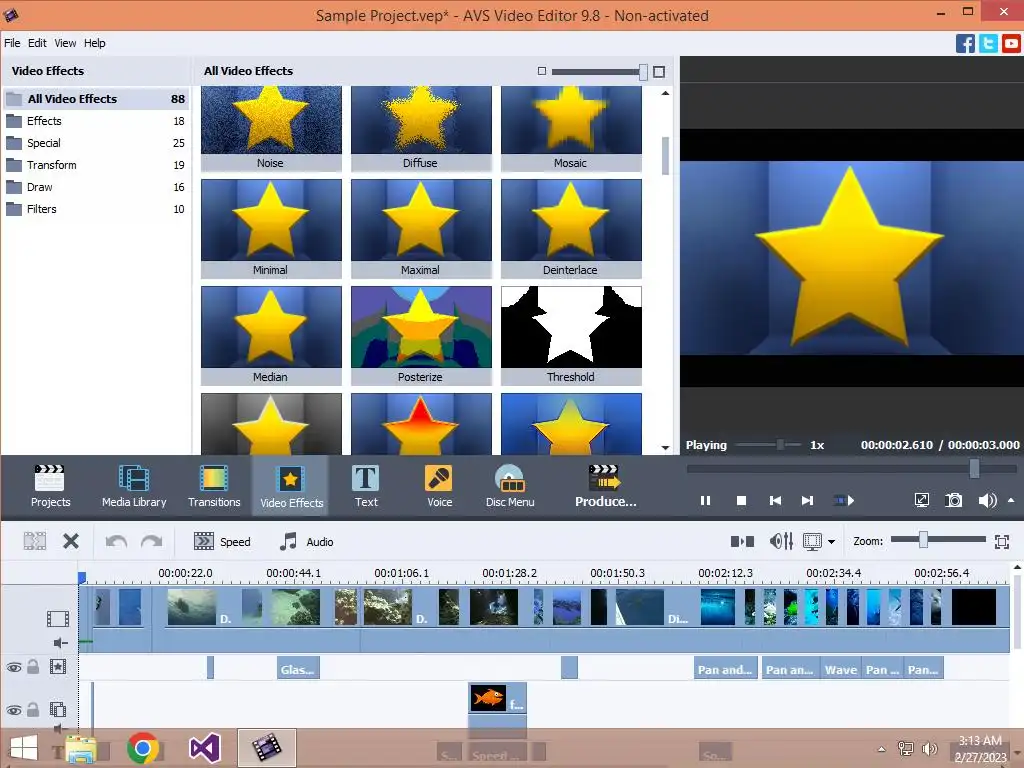Viewport: 1024px width, 768px height.
Task: Click the undo arrow
Action: coord(116,541)
